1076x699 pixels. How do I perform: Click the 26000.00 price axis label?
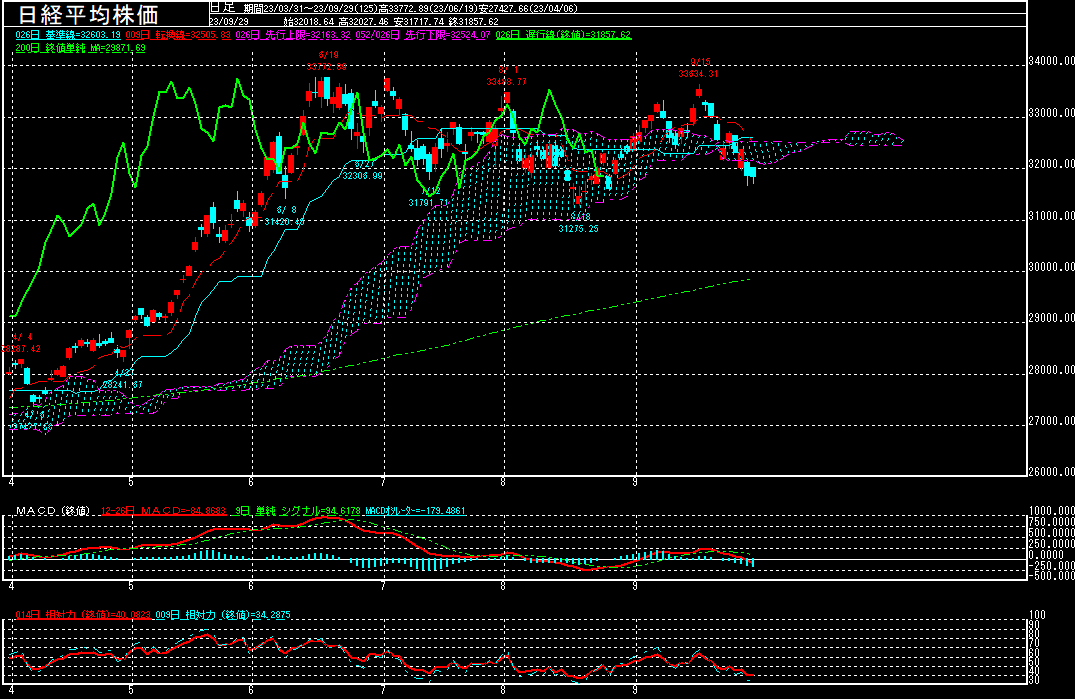1051,471
